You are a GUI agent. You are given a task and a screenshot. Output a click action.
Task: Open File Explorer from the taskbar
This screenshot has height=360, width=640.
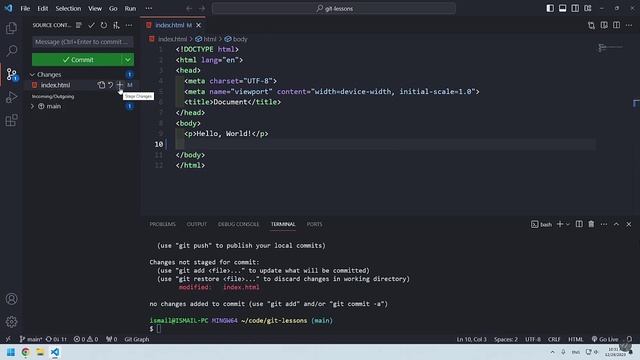[x=40, y=352]
